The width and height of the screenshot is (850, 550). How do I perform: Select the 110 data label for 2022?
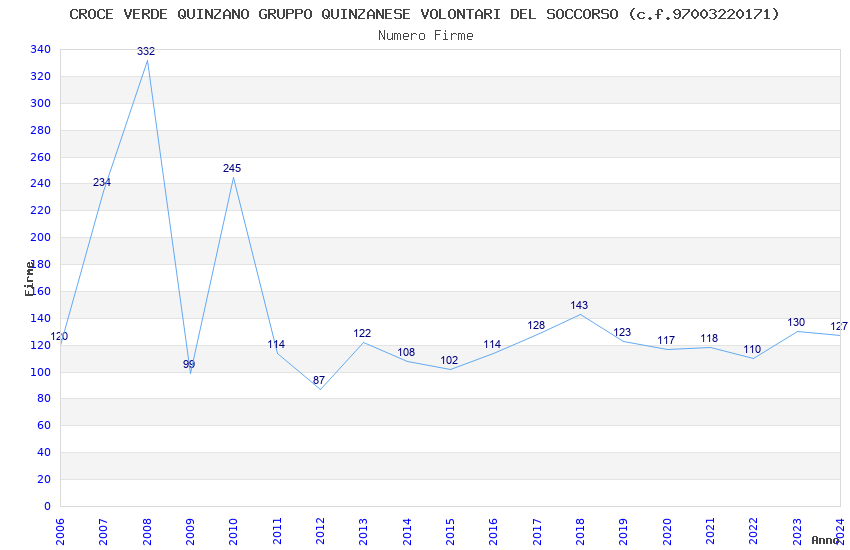(752, 350)
